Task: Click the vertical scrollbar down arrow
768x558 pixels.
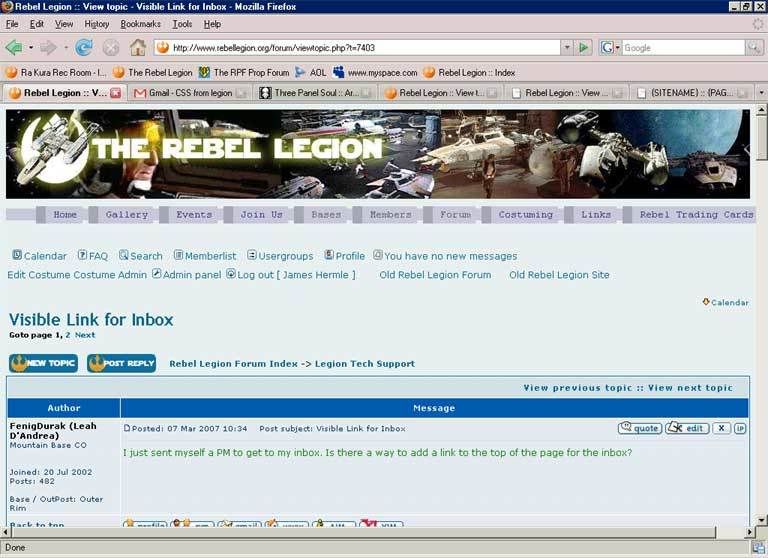Action: [761, 520]
